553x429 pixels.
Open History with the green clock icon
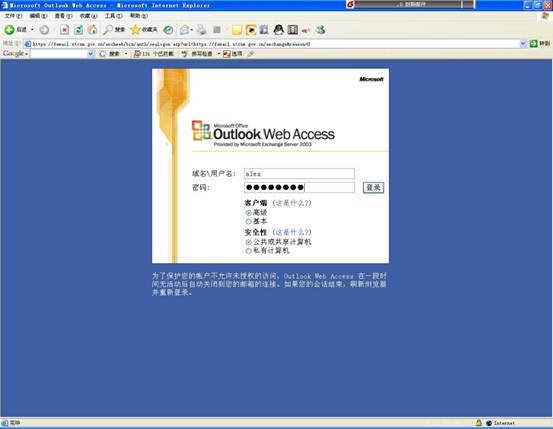click(168, 30)
